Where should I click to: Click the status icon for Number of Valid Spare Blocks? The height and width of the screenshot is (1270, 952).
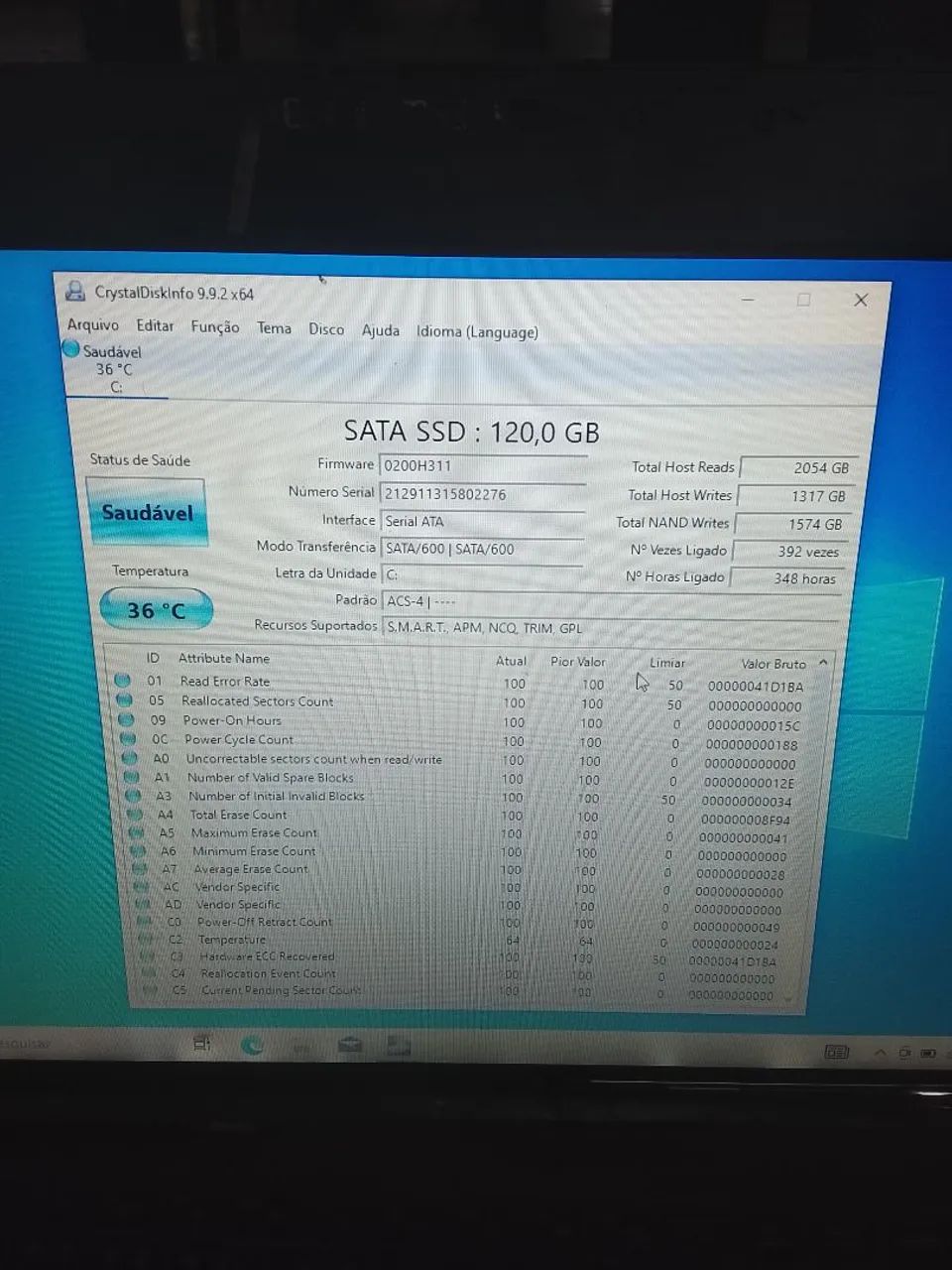tap(132, 777)
